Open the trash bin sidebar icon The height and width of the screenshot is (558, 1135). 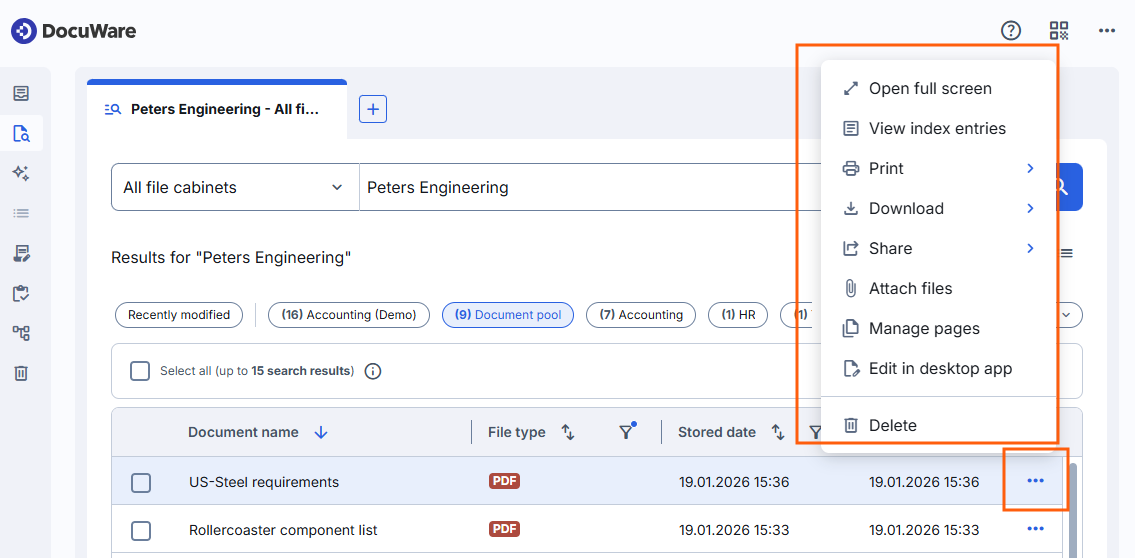click(21, 373)
